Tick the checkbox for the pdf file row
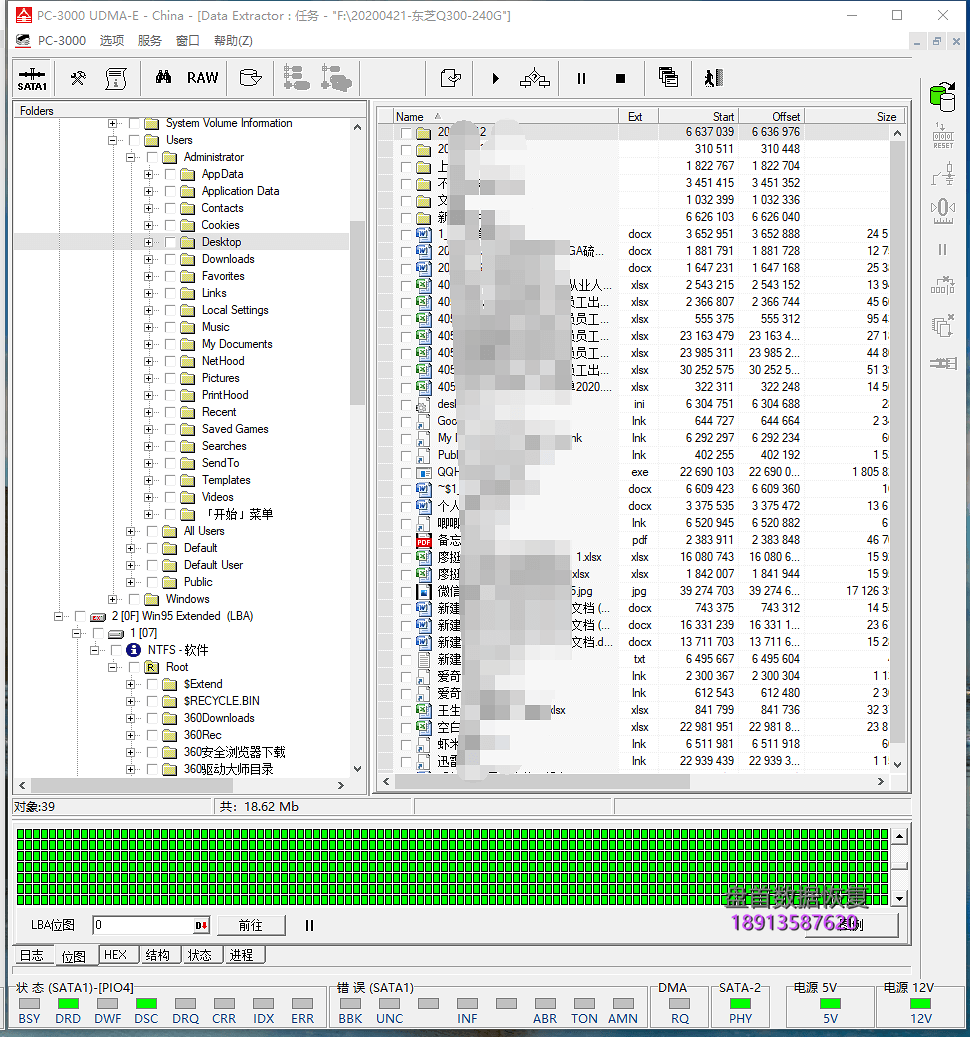Viewport: 970px width, 1037px height. 406,540
